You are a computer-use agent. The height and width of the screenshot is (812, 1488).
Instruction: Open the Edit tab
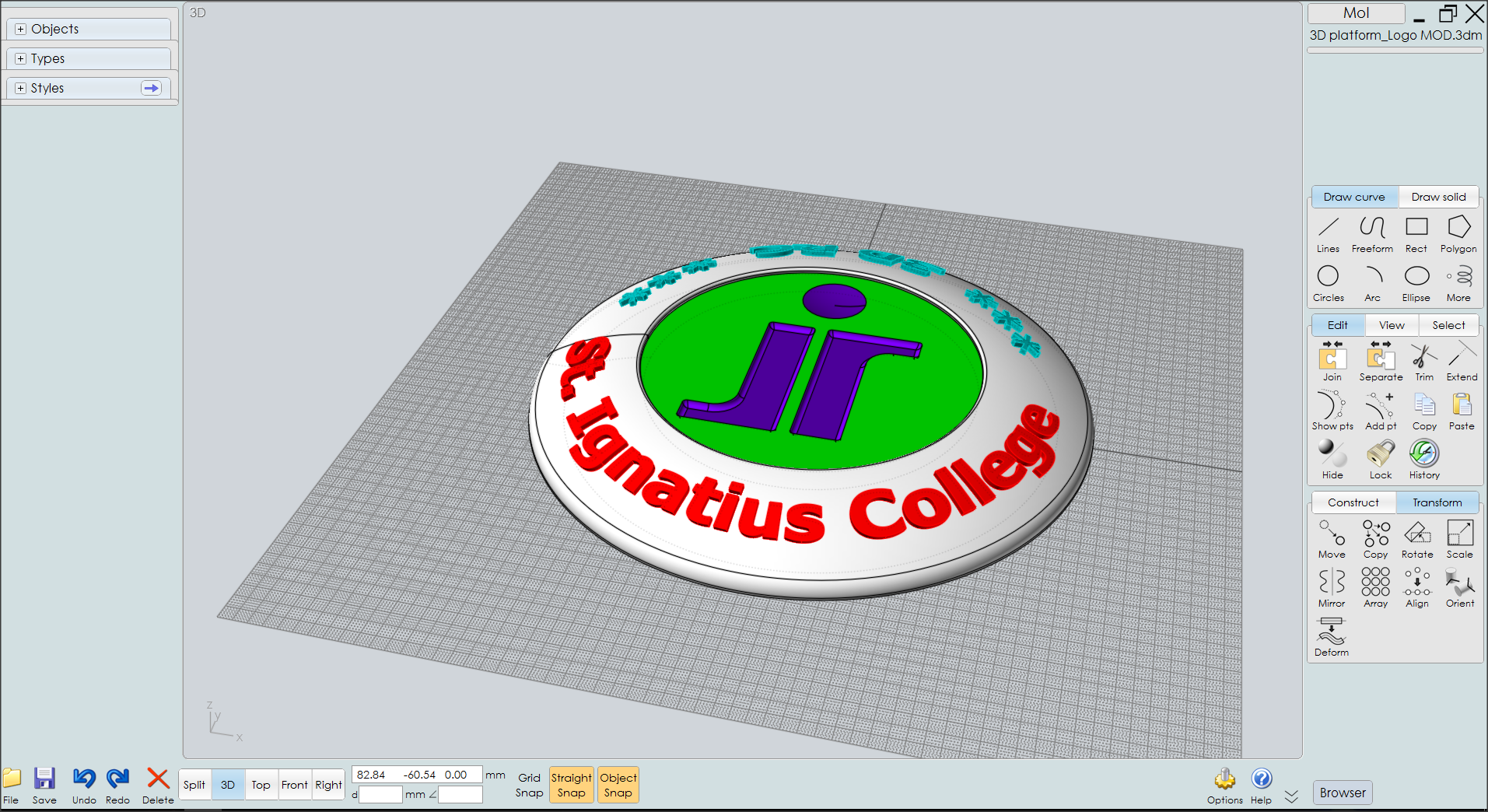1338,325
